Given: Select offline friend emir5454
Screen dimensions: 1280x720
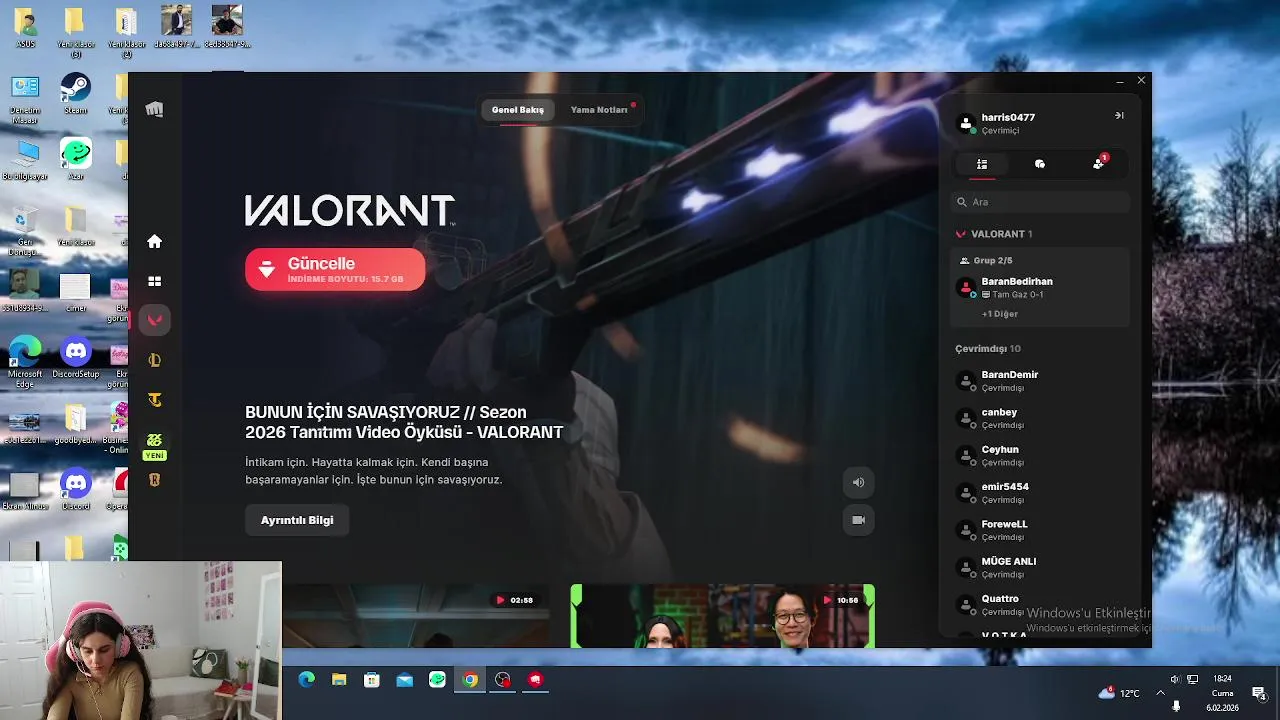Looking at the screenshot, I should click(1040, 493).
